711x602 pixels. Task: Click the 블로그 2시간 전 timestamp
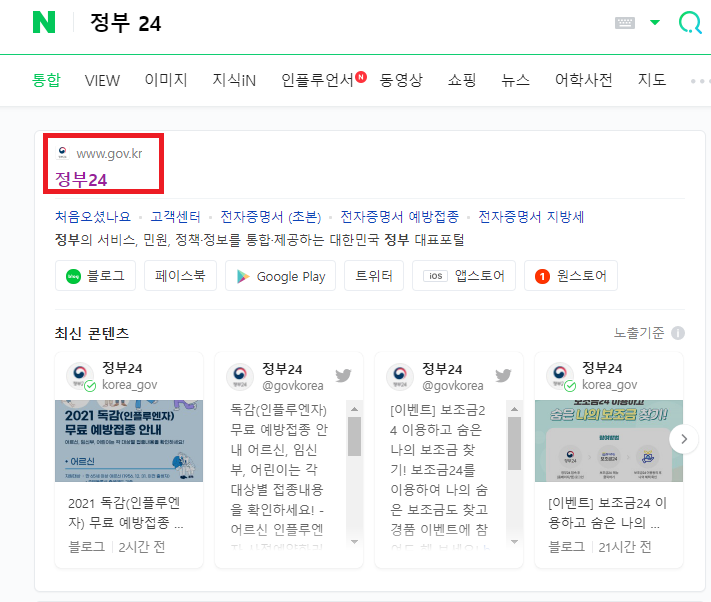coord(117,547)
